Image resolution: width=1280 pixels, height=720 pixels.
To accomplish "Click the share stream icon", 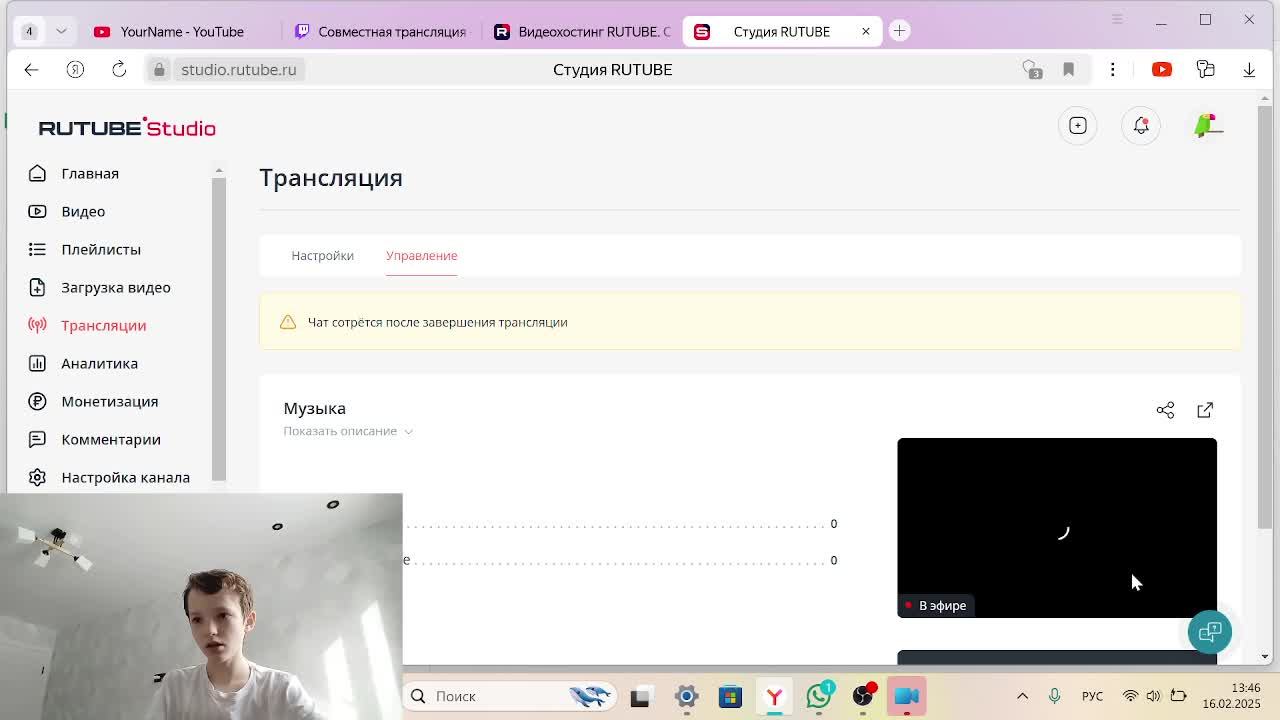I will coord(1165,410).
